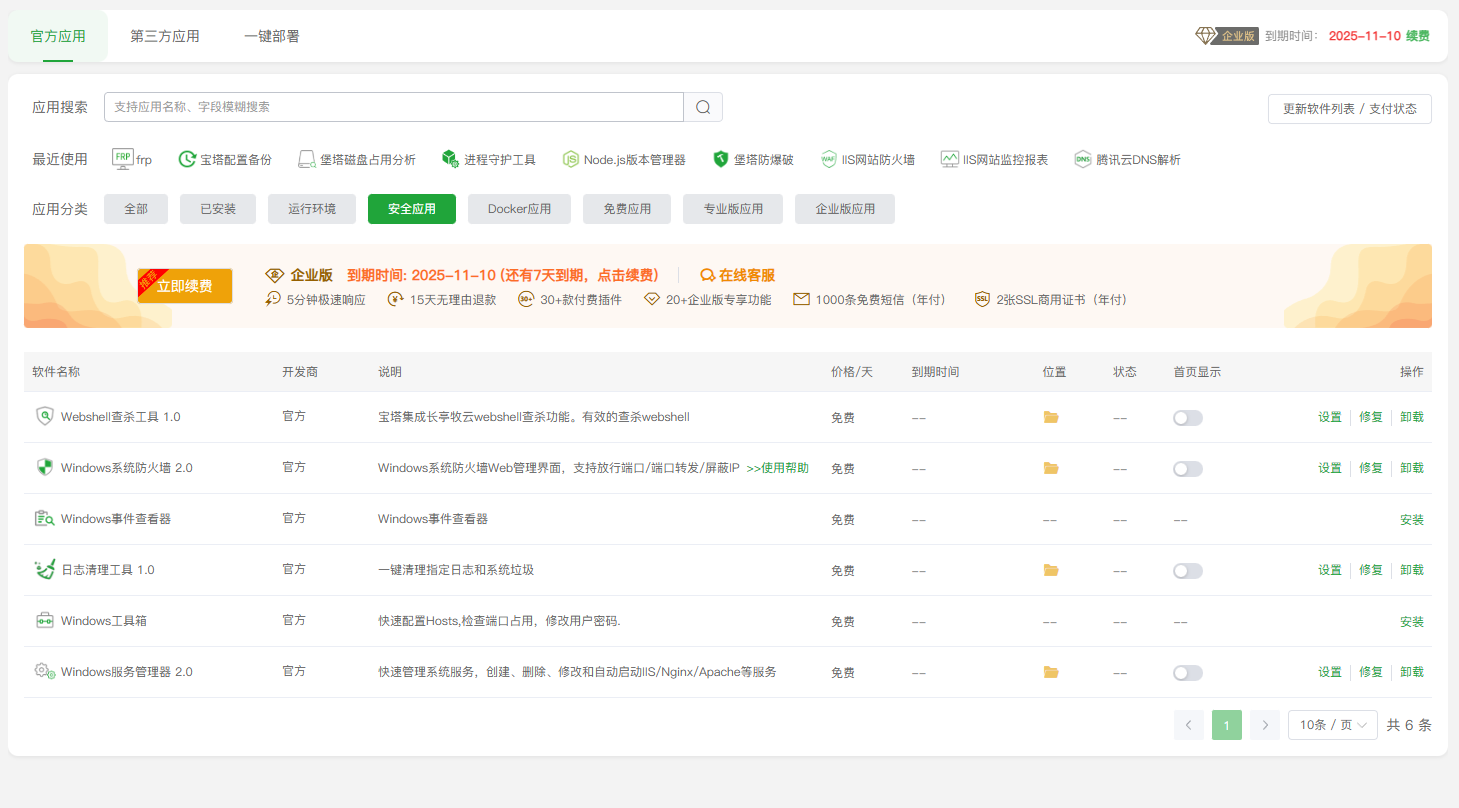
Task: Switch to the 一键部署 tab
Action: [x=270, y=34]
